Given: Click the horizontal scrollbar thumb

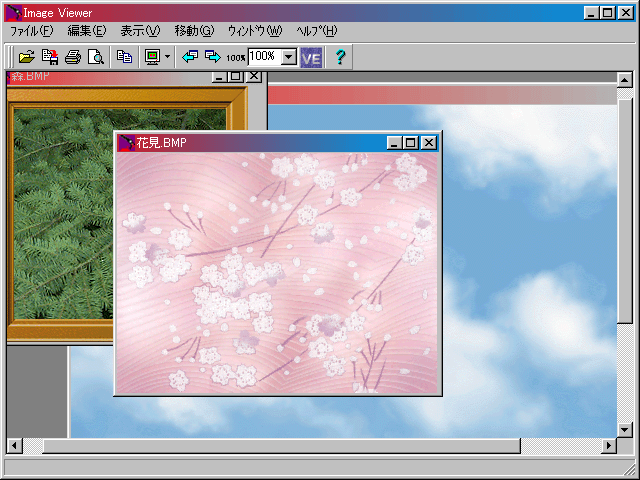Looking at the screenshot, I should (282, 445).
